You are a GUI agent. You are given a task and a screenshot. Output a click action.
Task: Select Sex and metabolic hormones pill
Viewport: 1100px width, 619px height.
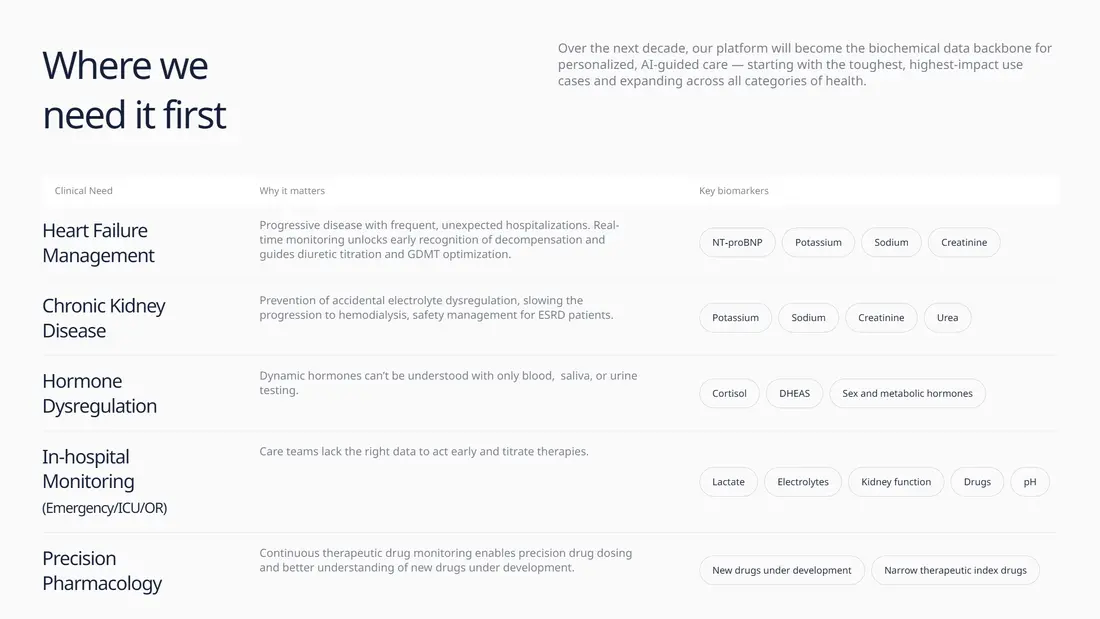907,394
